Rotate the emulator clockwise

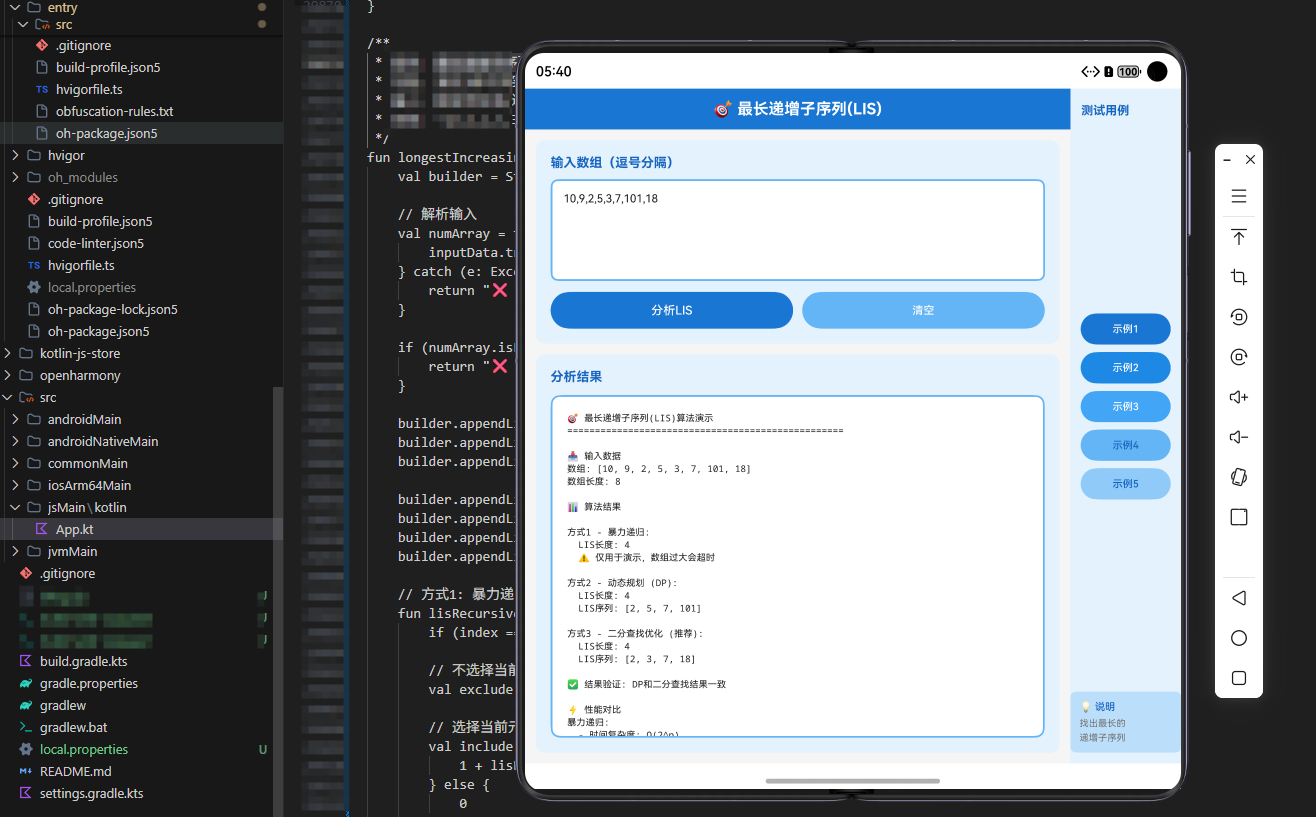1238,356
